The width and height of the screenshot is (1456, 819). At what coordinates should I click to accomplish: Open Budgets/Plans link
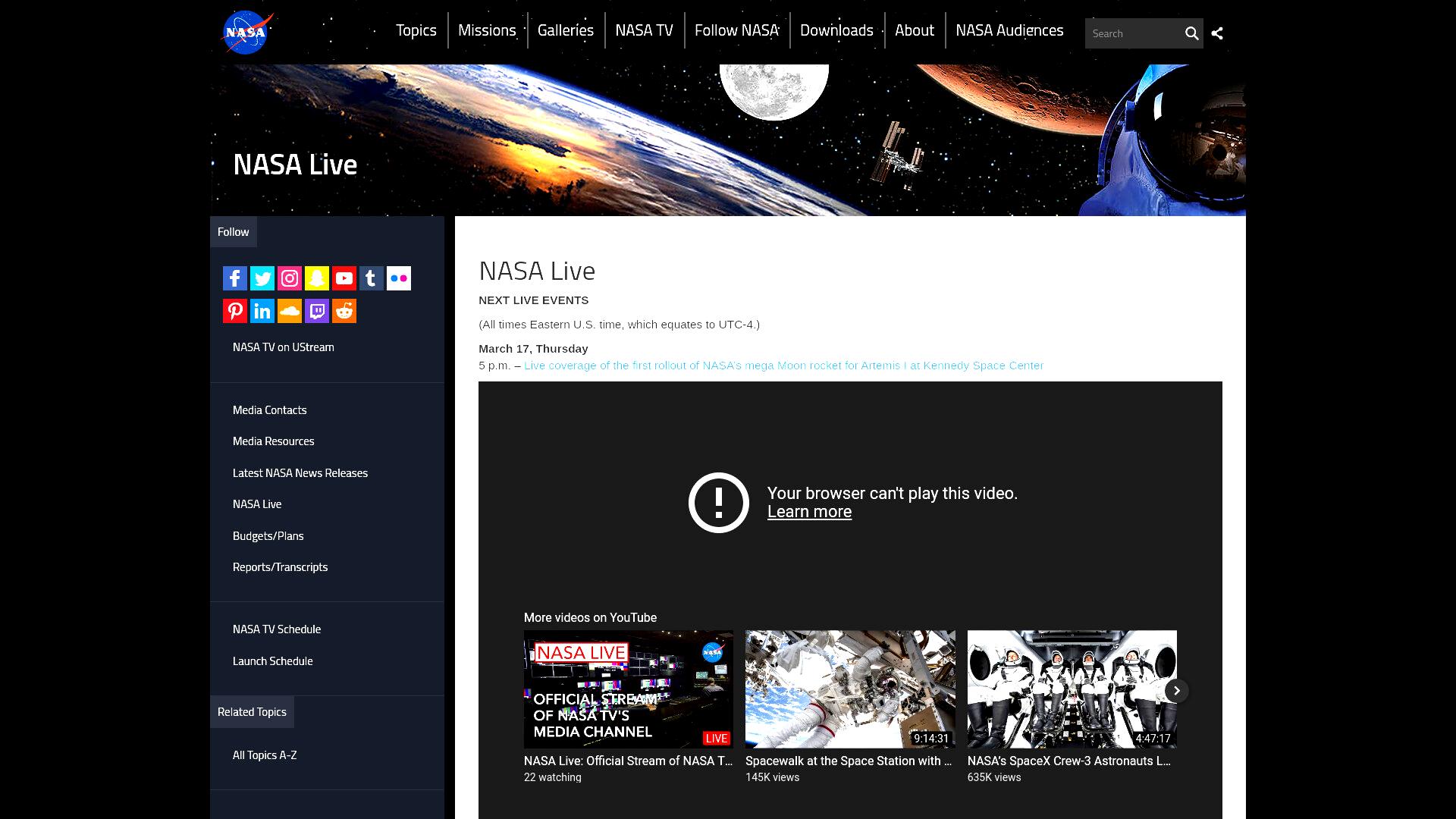(x=268, y=536)
